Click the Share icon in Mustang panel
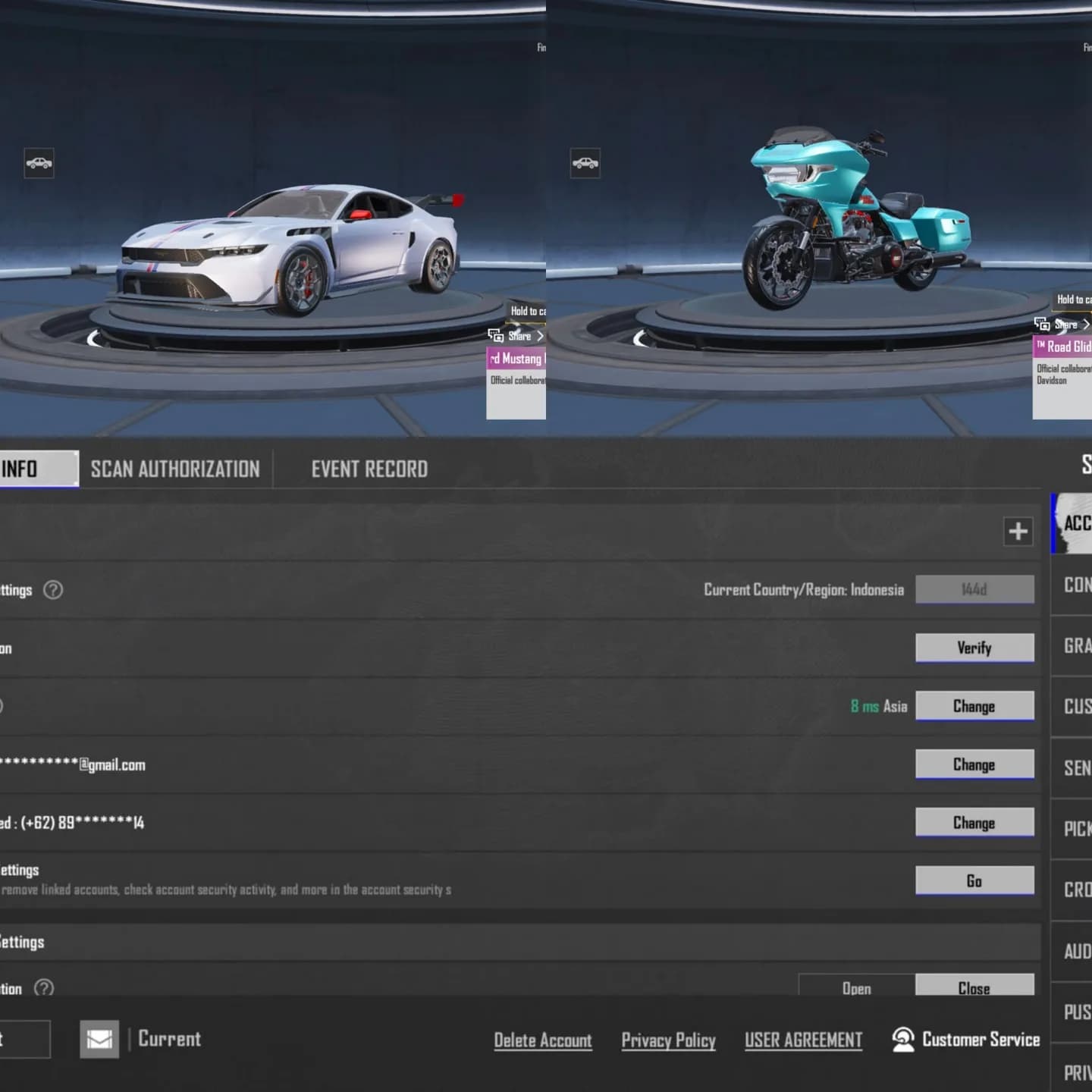This screenshot has width=1092, height=1092. point(496,335)
